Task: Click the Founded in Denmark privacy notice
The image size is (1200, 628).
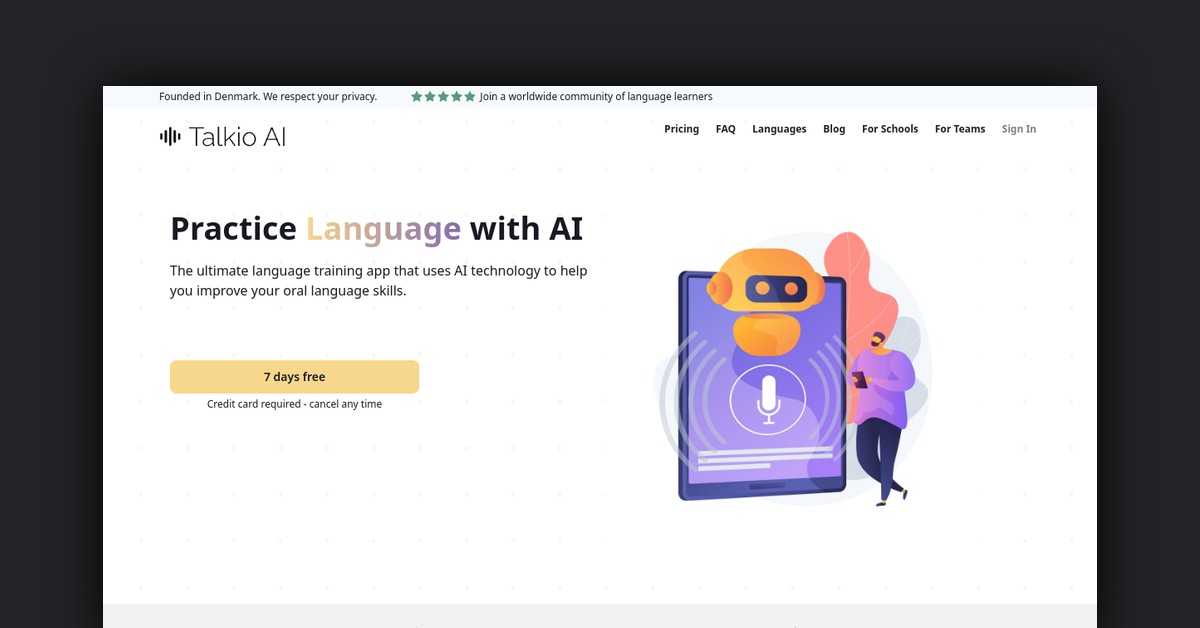Action: click(x=267, y=97)
